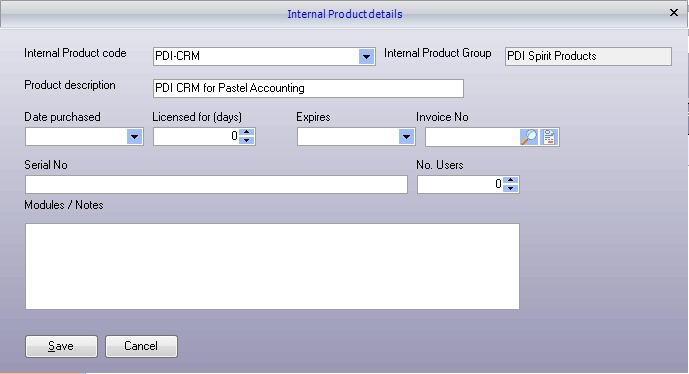
Task: Click the "Internal Product code" label
Action: coord(75,53)
